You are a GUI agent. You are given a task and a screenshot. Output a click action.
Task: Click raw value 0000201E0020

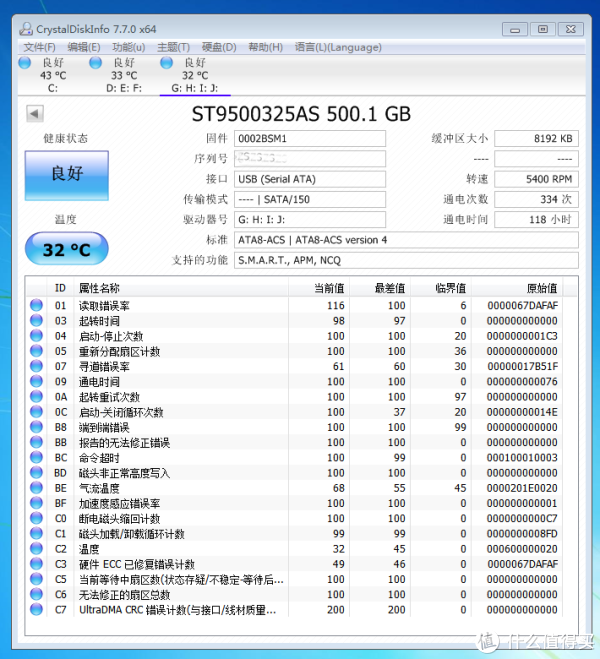pos(522,488)
